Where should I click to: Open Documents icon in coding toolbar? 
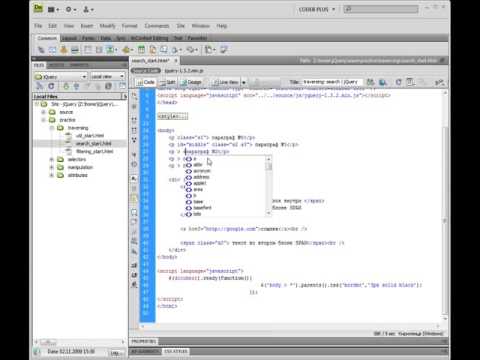[134, 96]
